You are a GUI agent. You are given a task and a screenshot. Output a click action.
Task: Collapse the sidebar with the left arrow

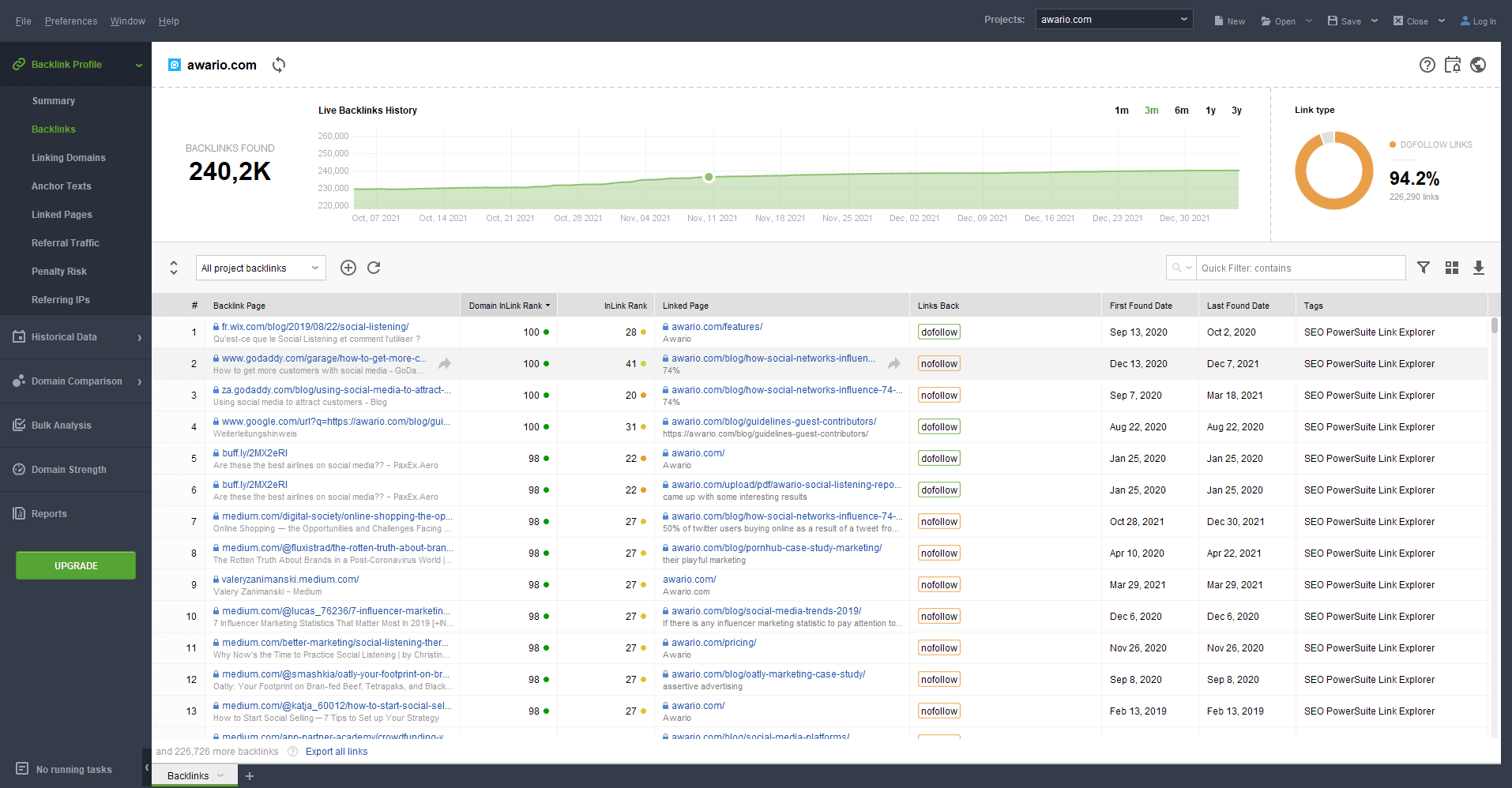(147, 767)
